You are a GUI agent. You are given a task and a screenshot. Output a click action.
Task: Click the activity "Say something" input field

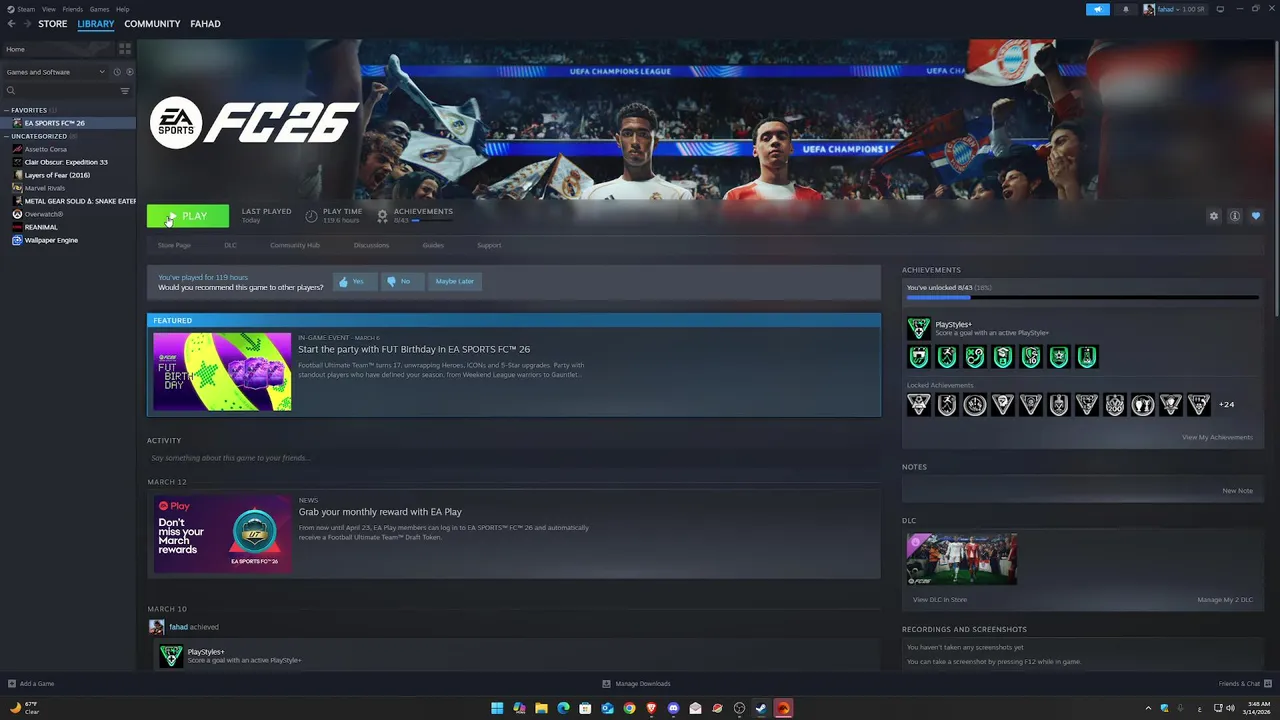(x=513, y=458)
